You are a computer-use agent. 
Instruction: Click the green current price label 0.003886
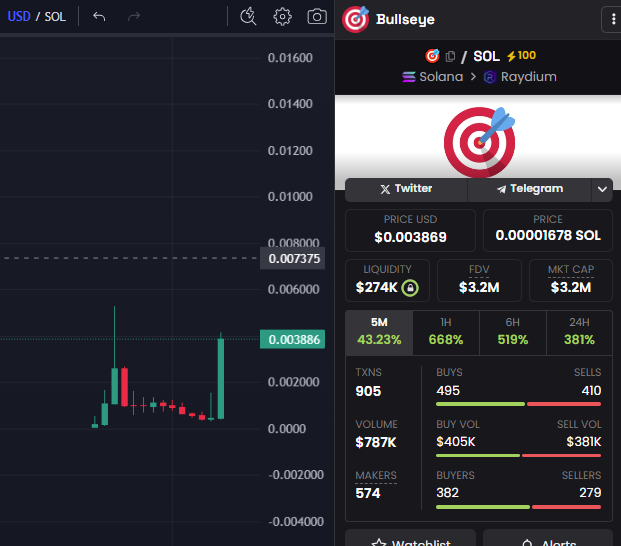[x=292, y=339]
